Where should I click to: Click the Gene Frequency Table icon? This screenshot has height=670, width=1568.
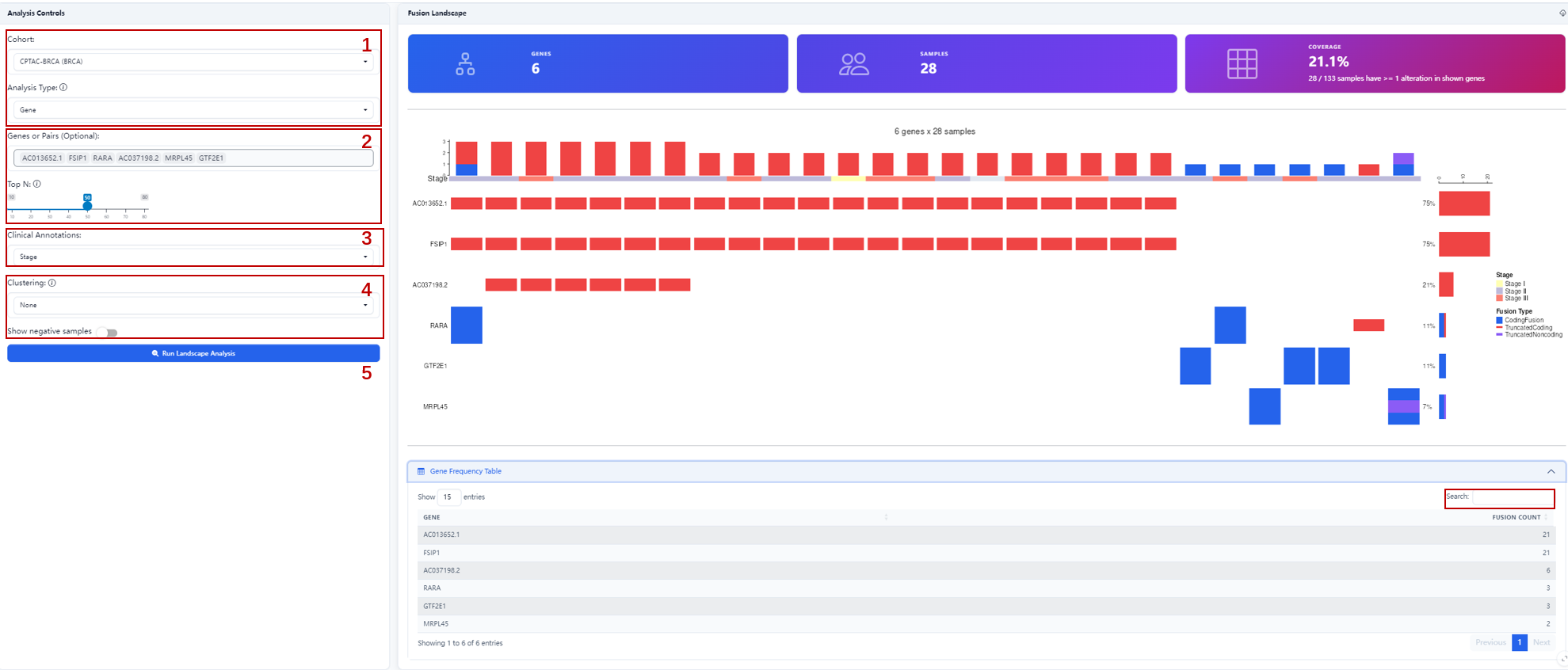(x=421, y=471)
